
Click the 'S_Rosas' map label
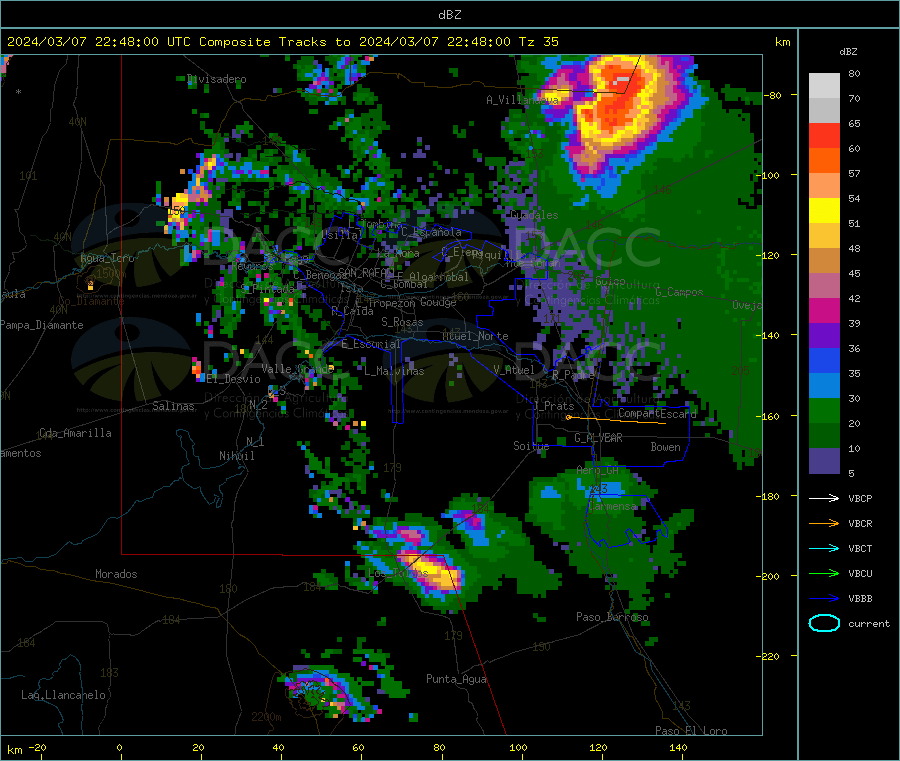(x=402, y=322)
